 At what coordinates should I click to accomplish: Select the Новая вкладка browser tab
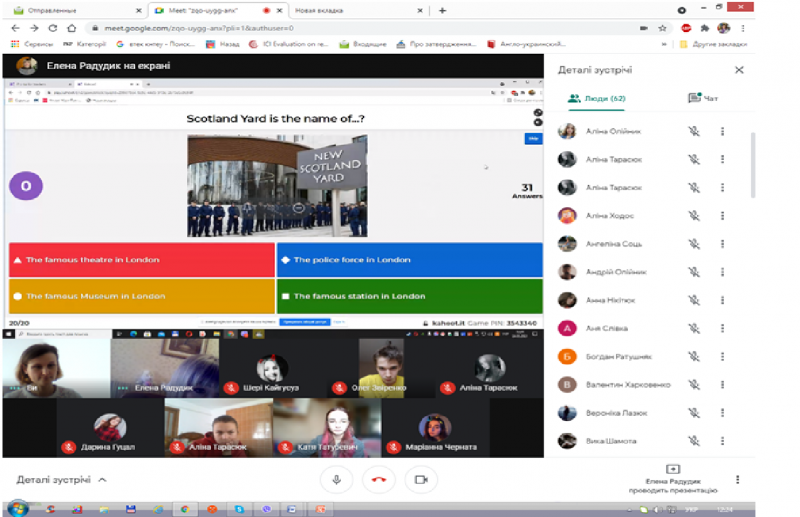[x=358, y=10]
